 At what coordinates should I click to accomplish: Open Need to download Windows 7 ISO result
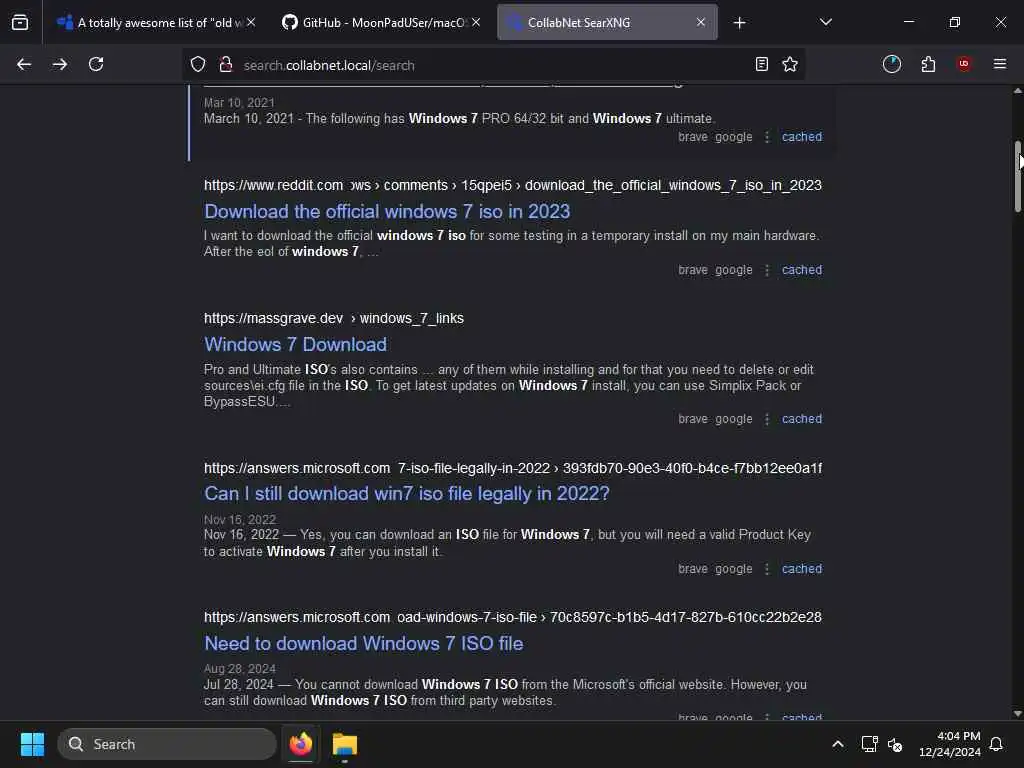364,643
